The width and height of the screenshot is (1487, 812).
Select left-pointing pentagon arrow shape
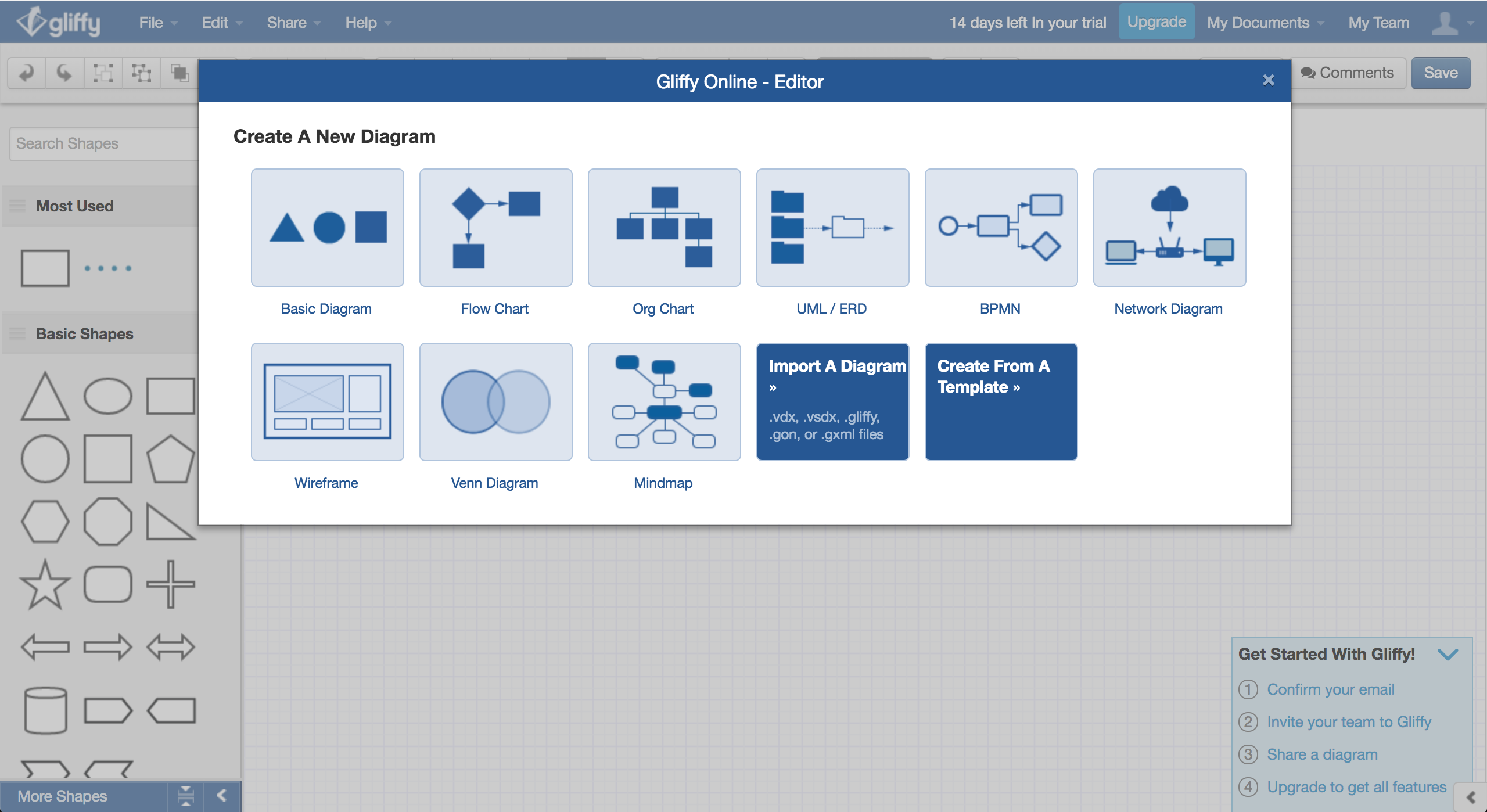pos(171,710)
